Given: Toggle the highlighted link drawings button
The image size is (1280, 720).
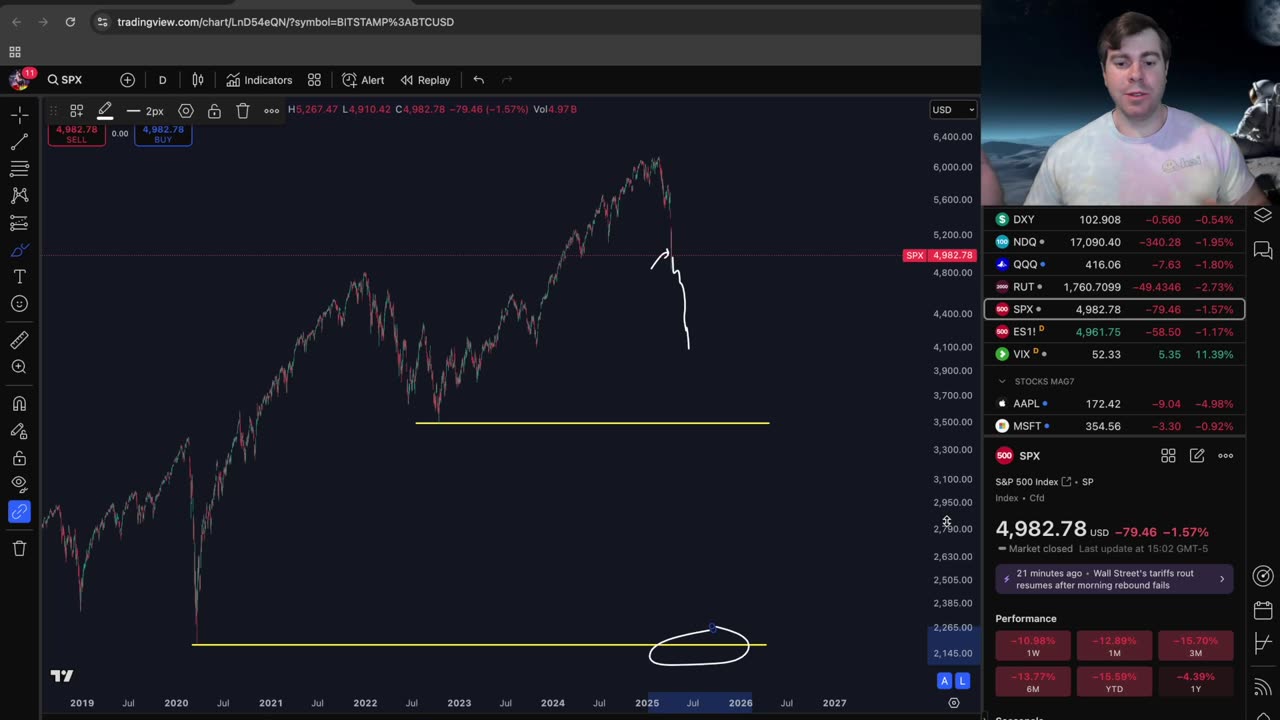Looking at the screenshot, I should (x=19, y=512).
